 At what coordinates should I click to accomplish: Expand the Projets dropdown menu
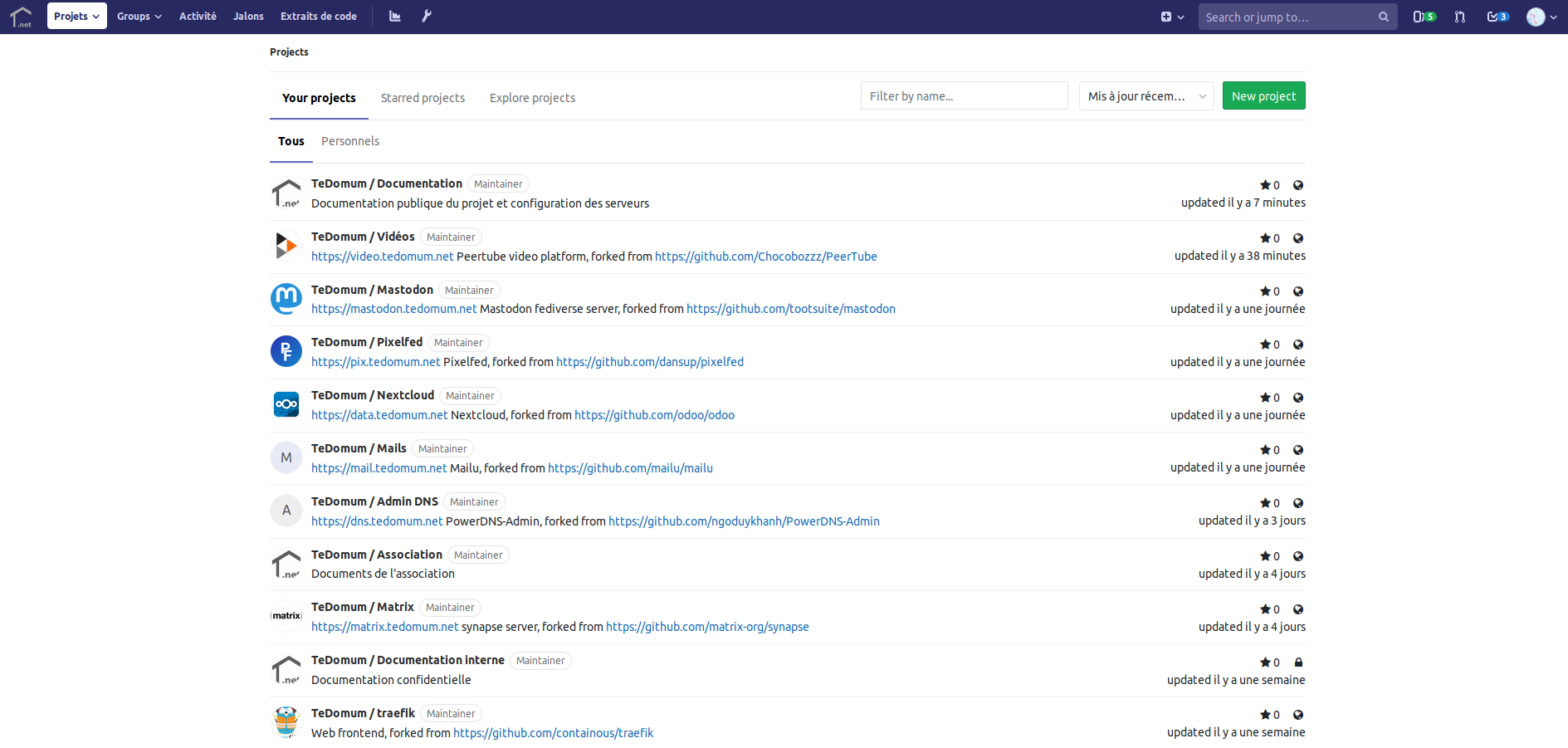point(76,16)
